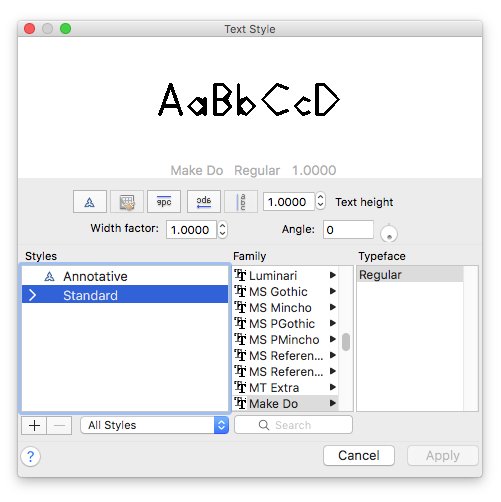The image size is (501, 502).
Task: Click the Family list scrollbar thumb
Action: coord(346,342)
